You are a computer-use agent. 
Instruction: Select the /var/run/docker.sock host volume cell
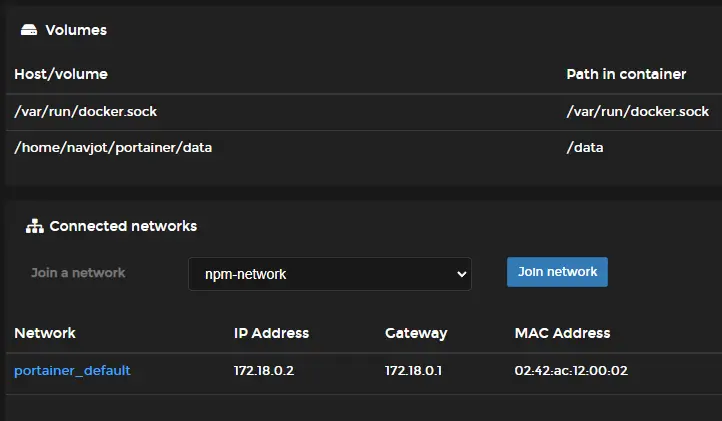[x=86, y=111]
